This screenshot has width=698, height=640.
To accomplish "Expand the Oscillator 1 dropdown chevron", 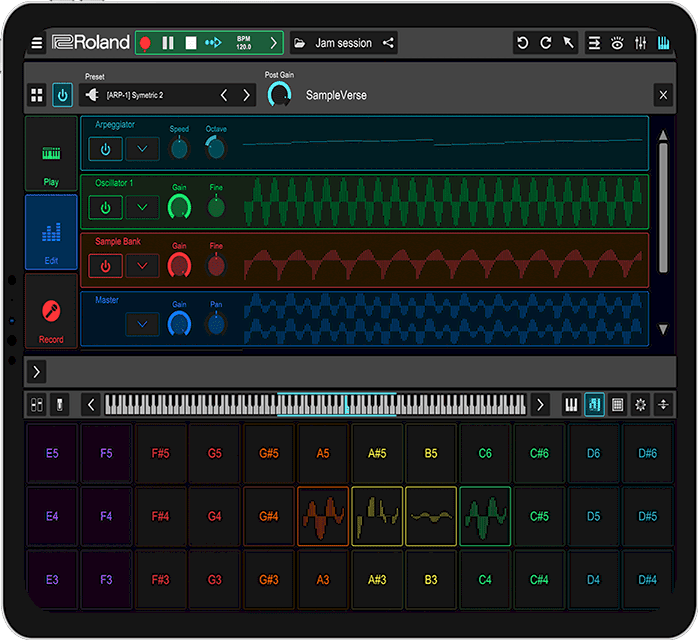I will click(142, 207).
